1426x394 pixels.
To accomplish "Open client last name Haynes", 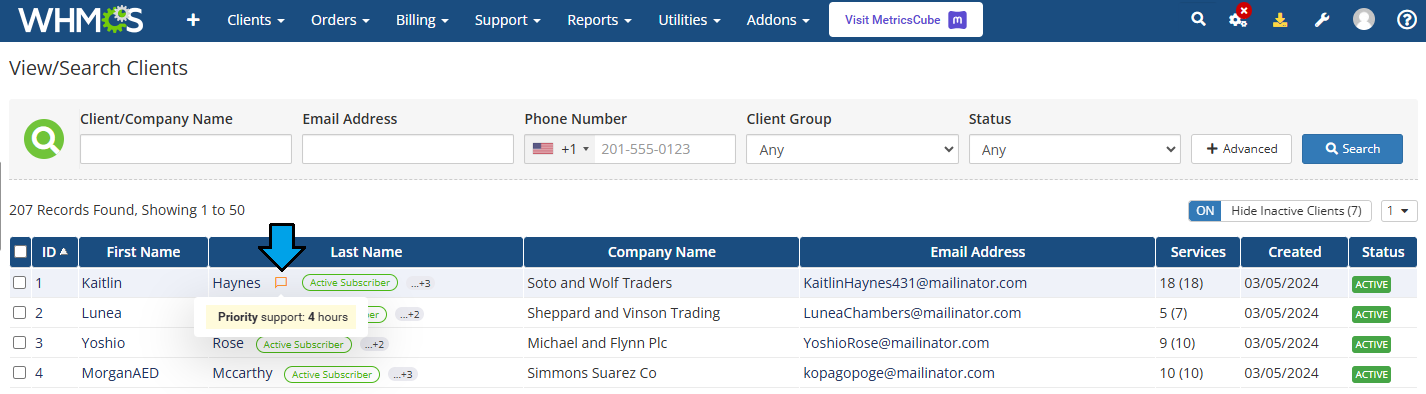I will [x=236, y=283].
